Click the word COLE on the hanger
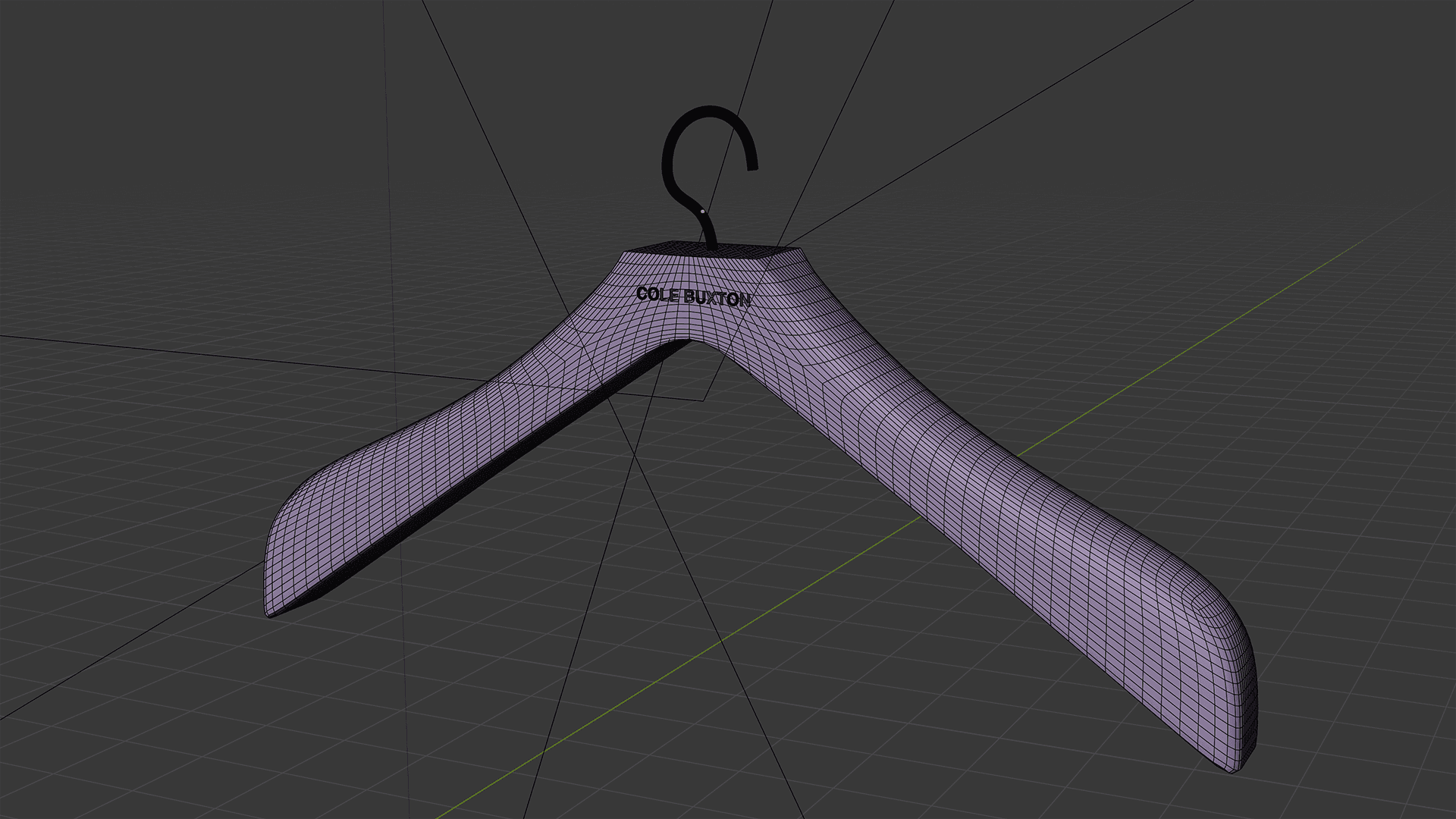 657,294
